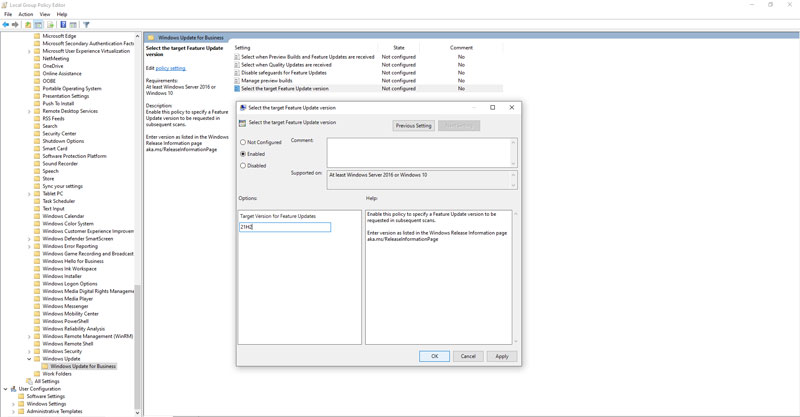Click the OneDrive folder icon in tree
The height and width of the screenshot is (417, 800).
(37, 66)
